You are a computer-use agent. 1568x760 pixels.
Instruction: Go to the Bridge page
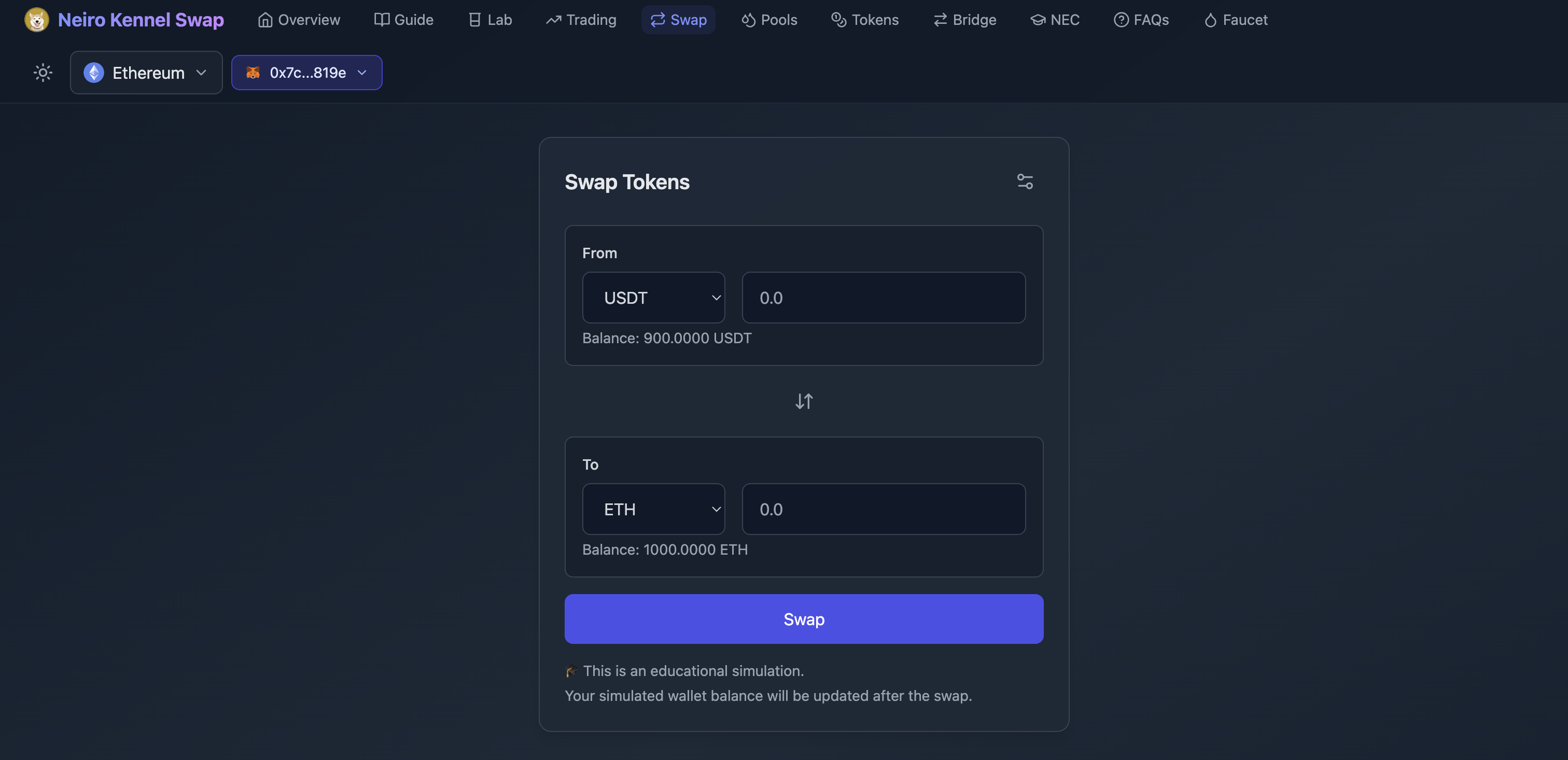[965, 20]
